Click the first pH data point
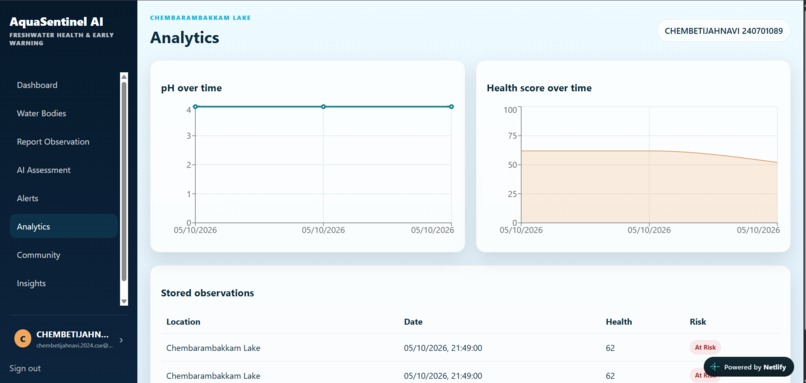Viewport: 806px width, 383px height. [x=195, y=106]
